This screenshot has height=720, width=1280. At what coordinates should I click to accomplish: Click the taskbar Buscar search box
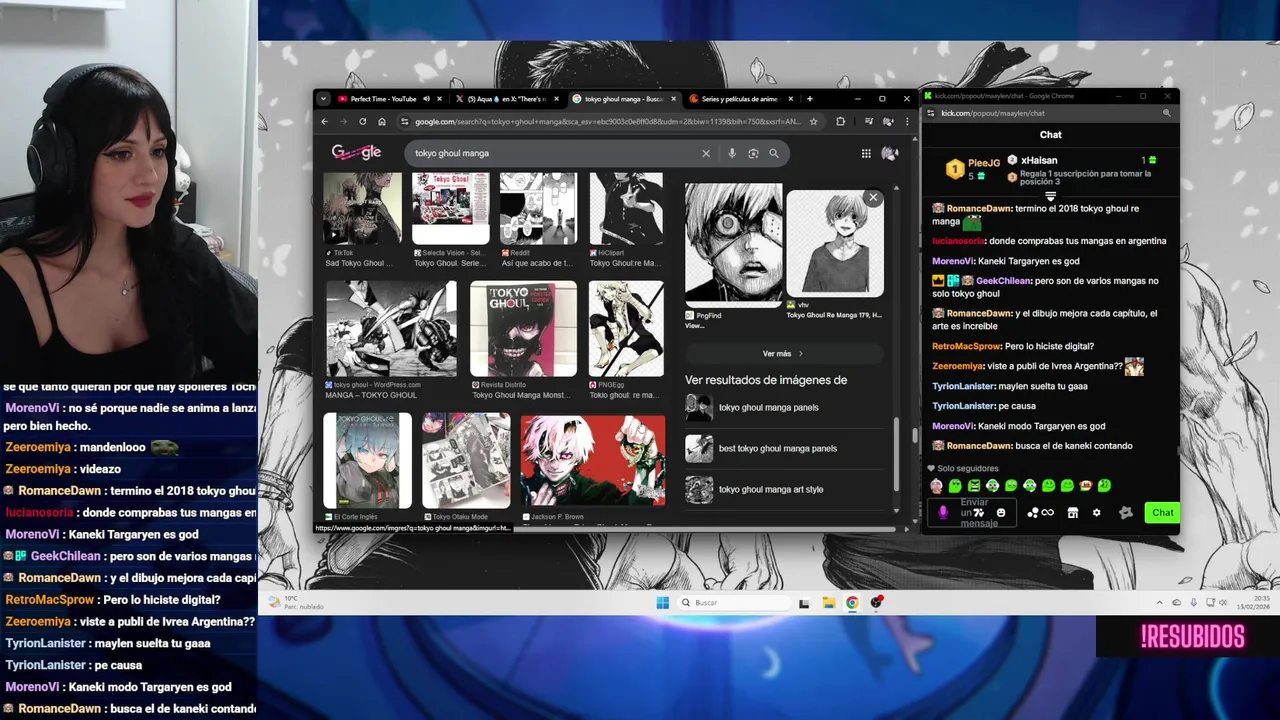(733, 602)
